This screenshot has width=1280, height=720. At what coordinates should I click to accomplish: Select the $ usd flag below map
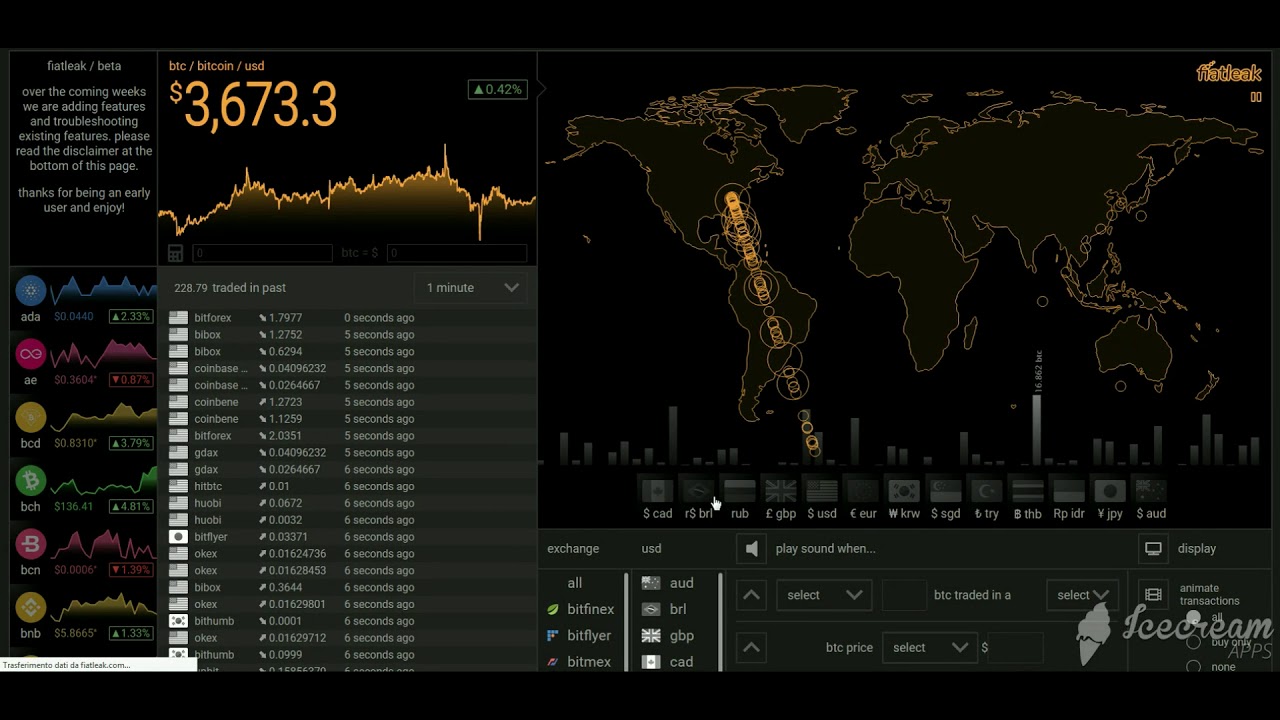pos(822,491)
